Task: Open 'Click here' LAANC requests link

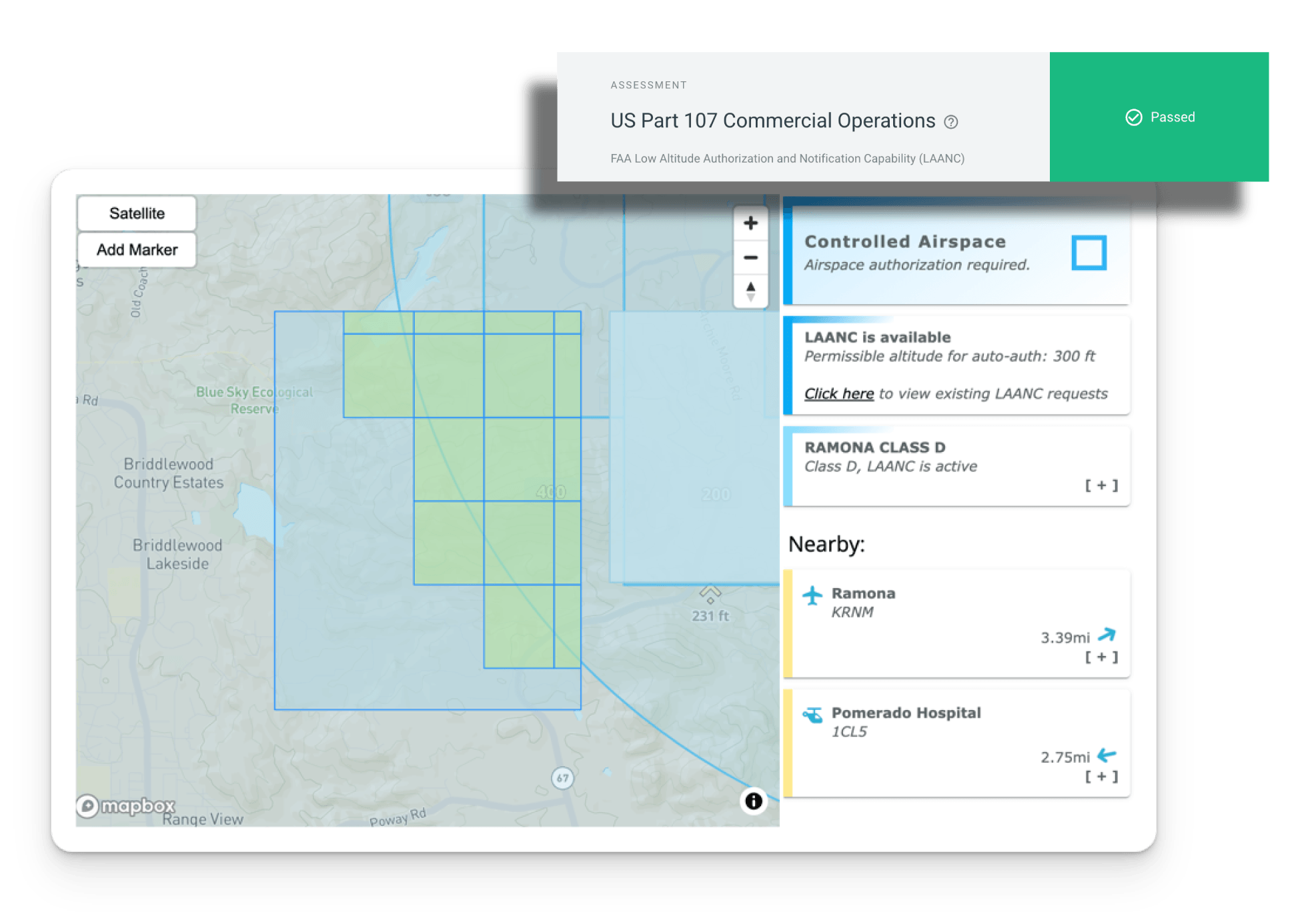Action: point(838,394)
